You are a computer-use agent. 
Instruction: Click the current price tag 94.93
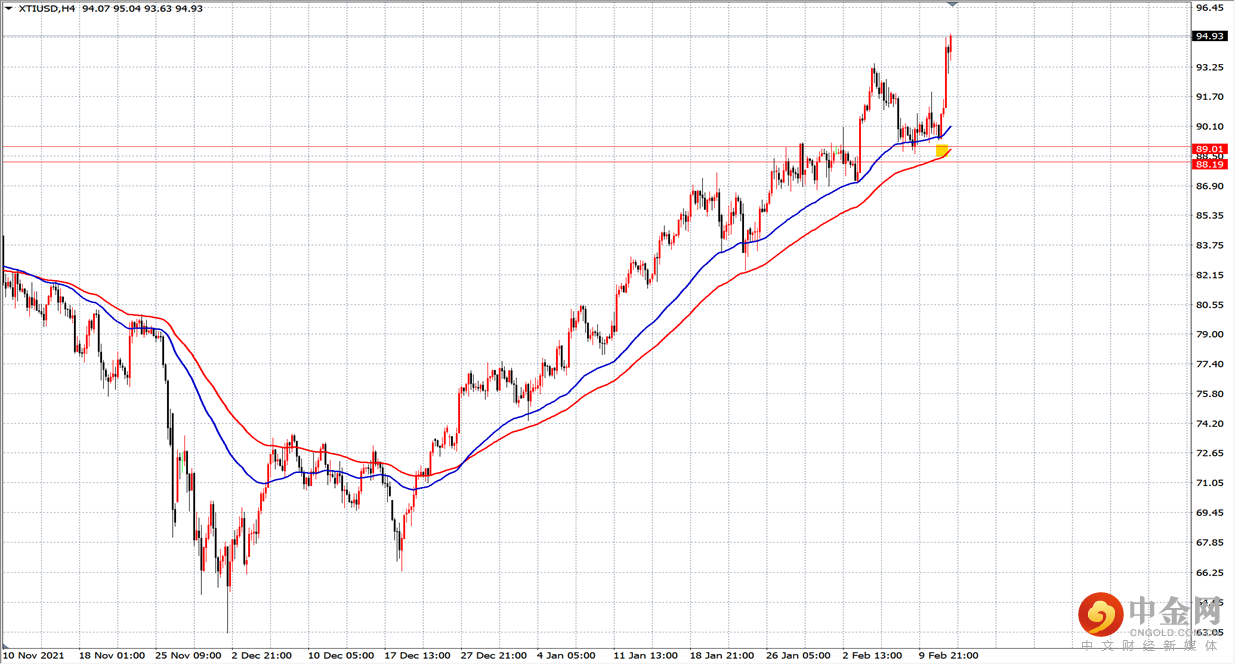1210,37
